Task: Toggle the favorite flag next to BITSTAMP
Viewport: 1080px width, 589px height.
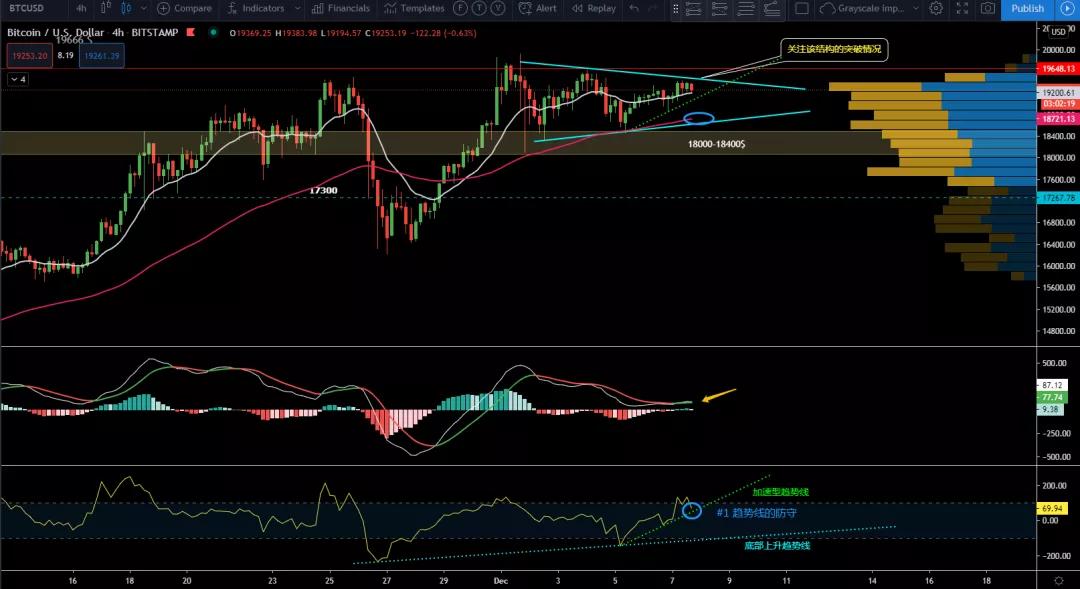Action: pos(189,31)
